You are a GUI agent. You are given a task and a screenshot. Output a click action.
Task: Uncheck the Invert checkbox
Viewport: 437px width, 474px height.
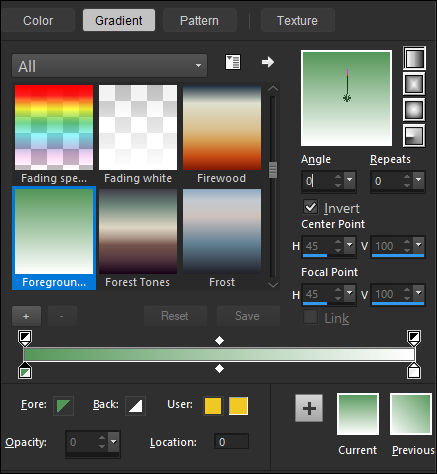pyautogui.click(x=310, y=207)
